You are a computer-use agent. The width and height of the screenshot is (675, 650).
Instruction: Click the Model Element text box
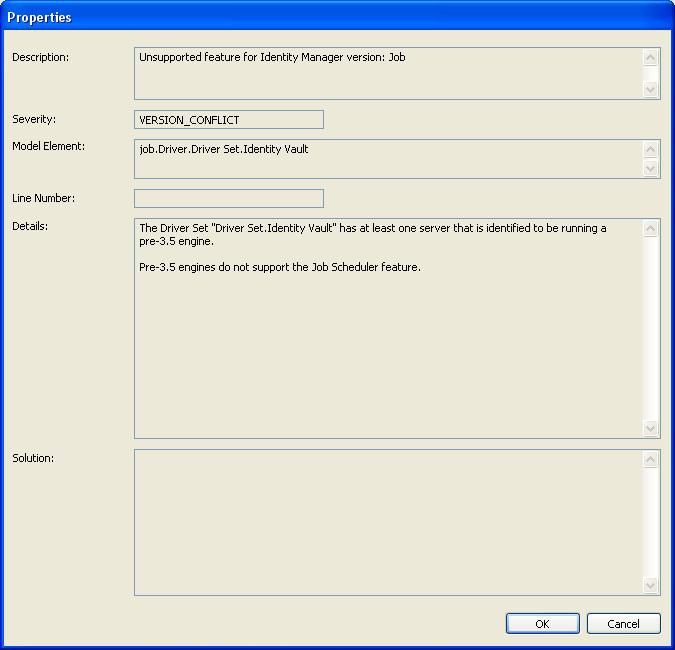click(397, 158)
